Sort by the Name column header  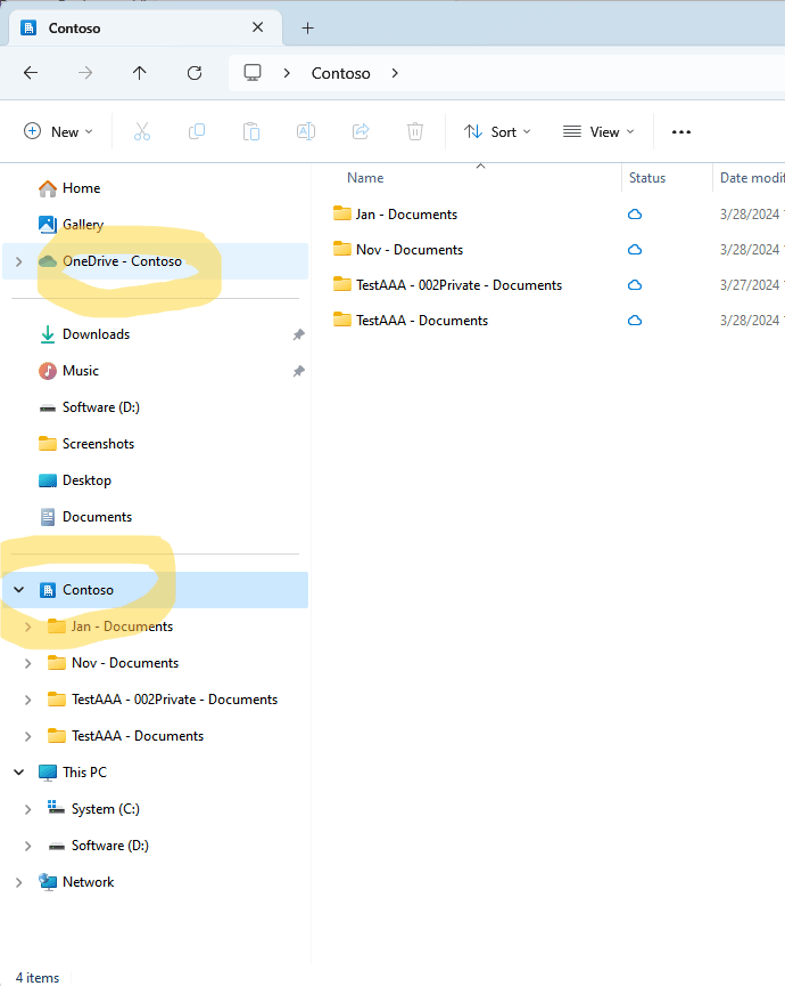[365, 178]
